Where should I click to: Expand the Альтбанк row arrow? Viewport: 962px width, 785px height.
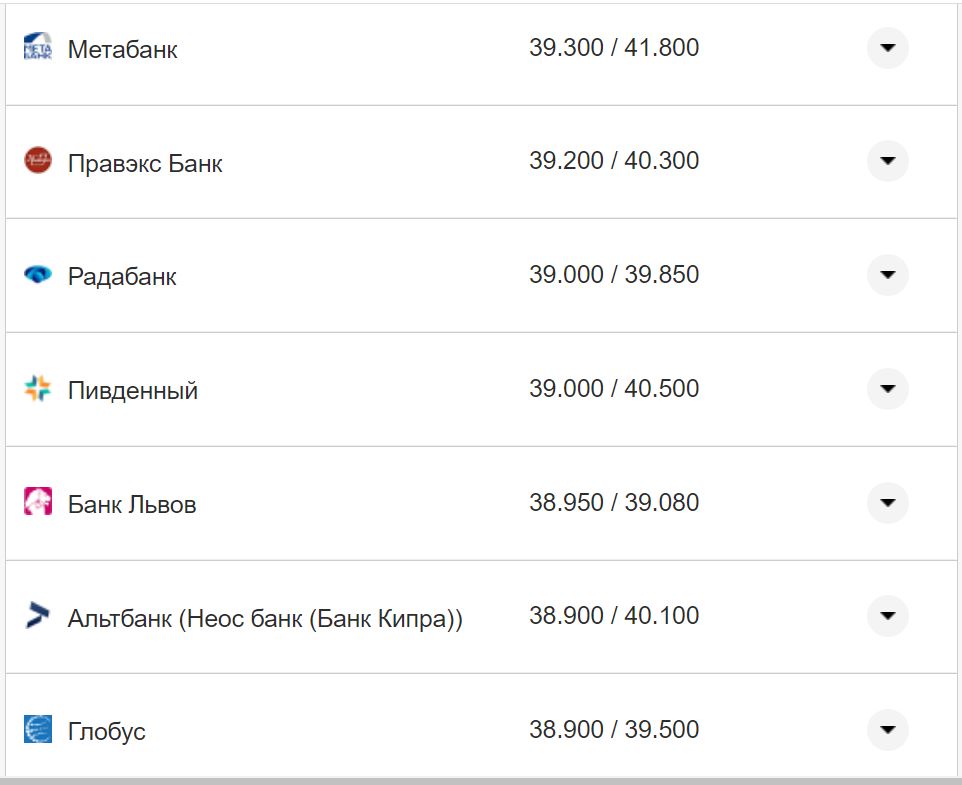[x=887, y=616]
